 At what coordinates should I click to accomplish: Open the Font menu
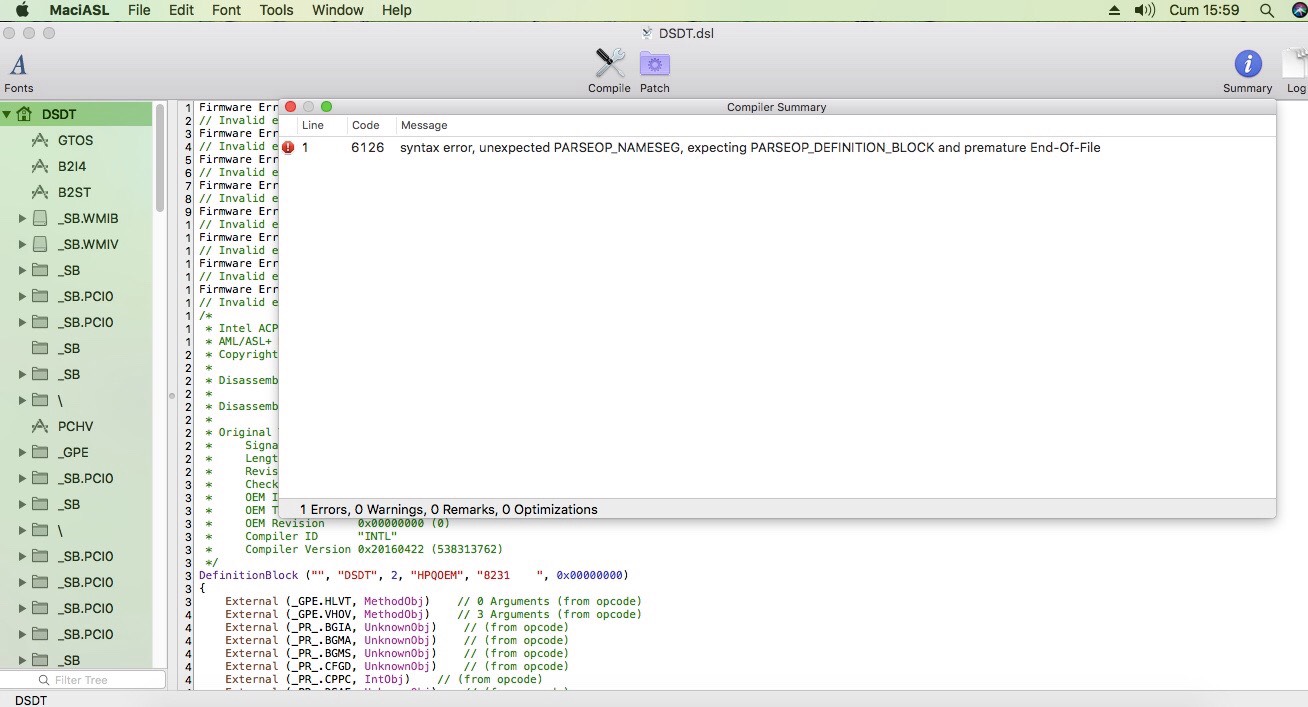pyautogui.click(x=227, y=10)
